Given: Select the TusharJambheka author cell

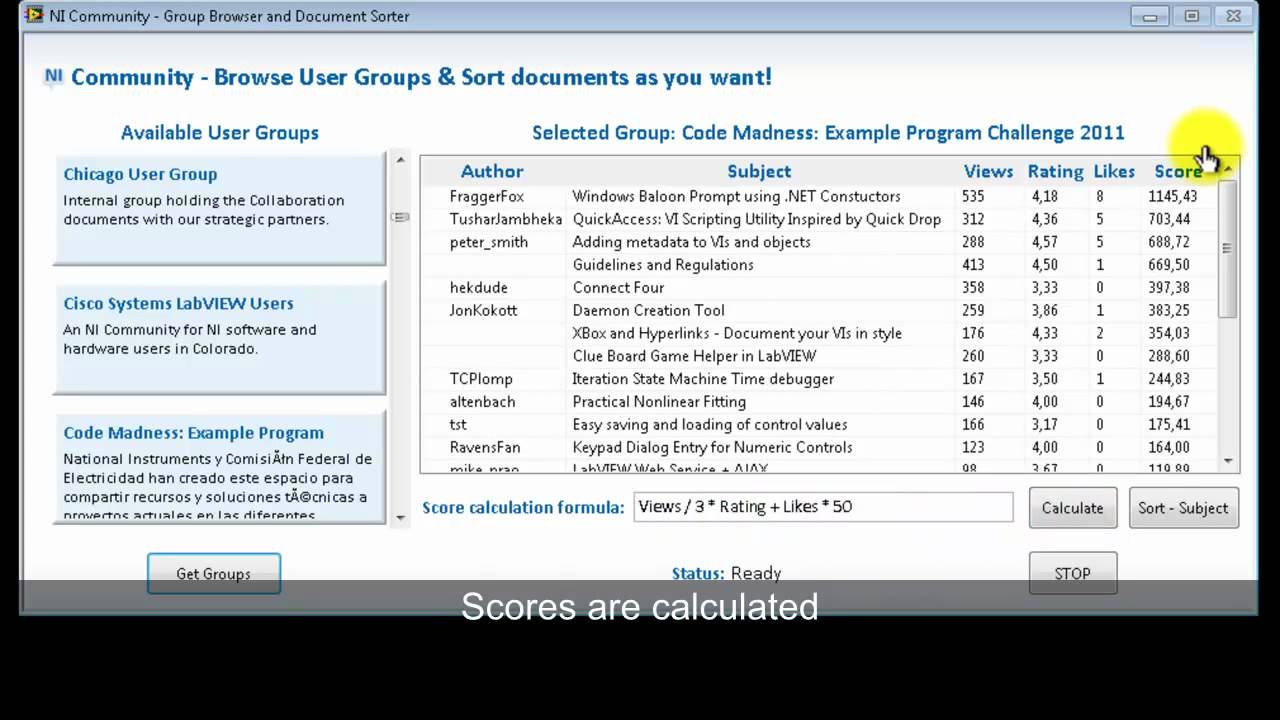Looking at the screenshot, I should point(506,219).
